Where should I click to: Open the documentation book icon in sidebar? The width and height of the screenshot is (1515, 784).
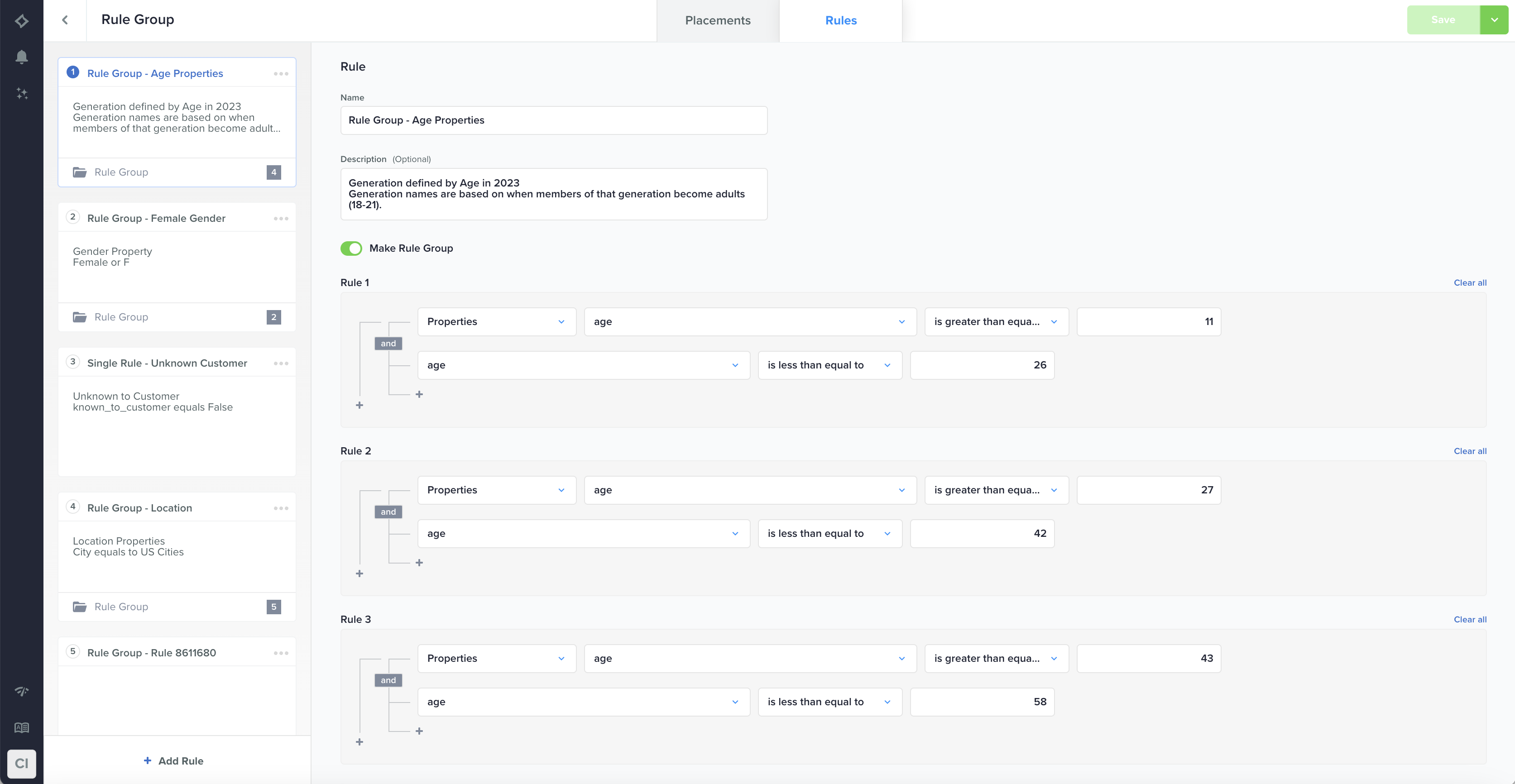point(22,727)
